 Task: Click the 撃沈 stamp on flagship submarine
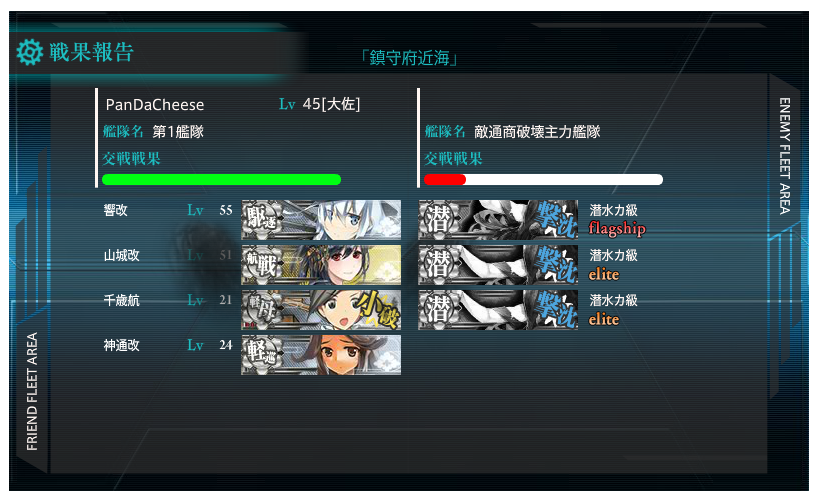(x=557, y=219)
